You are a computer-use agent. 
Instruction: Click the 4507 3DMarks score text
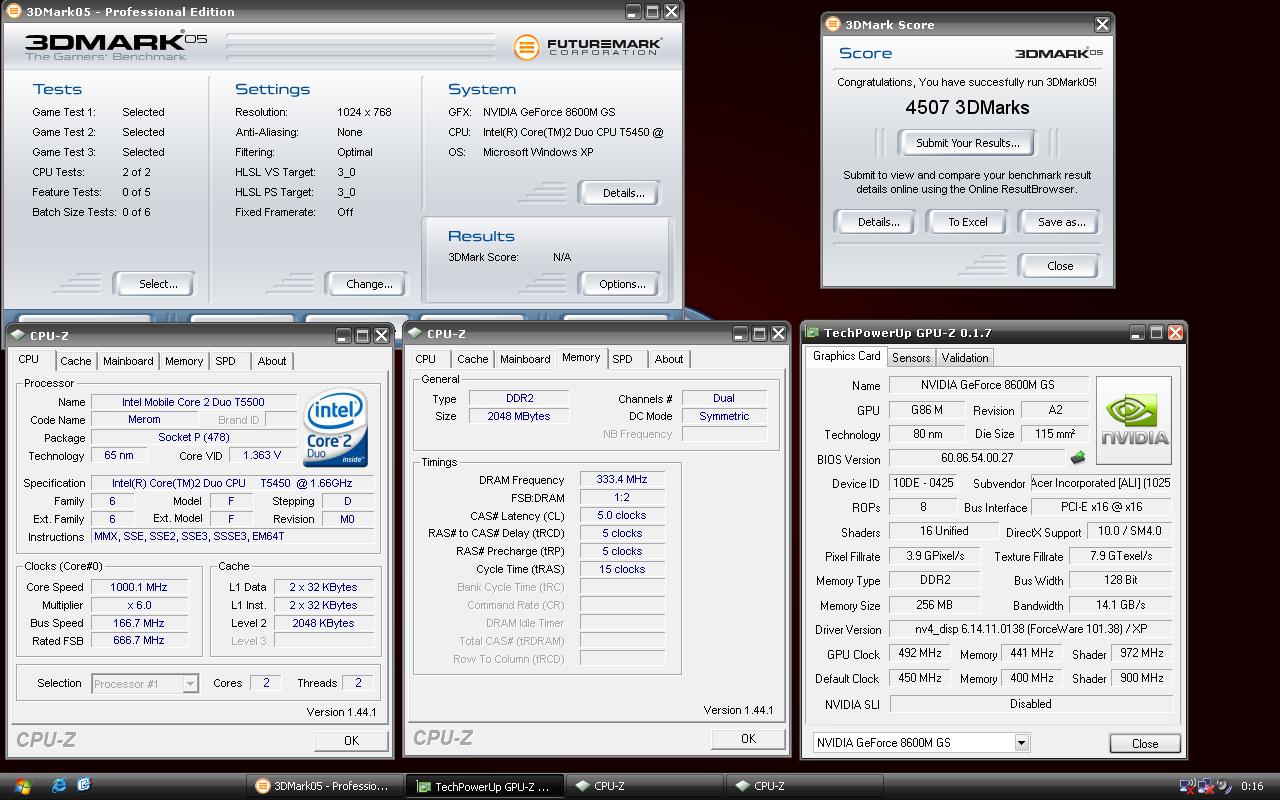coord(967,108)
